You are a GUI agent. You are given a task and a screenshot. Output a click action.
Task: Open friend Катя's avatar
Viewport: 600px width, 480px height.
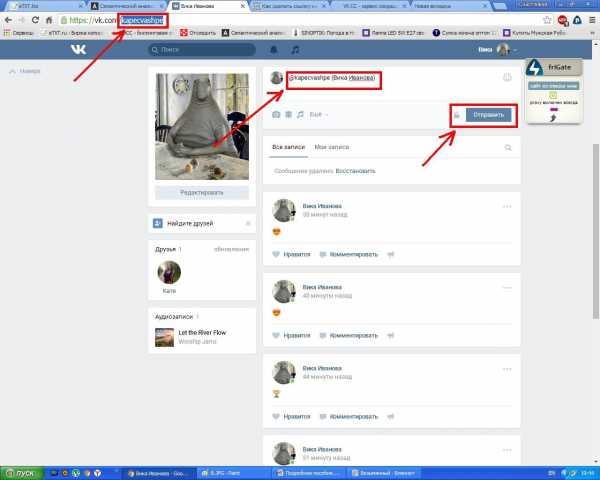point(169,272)
